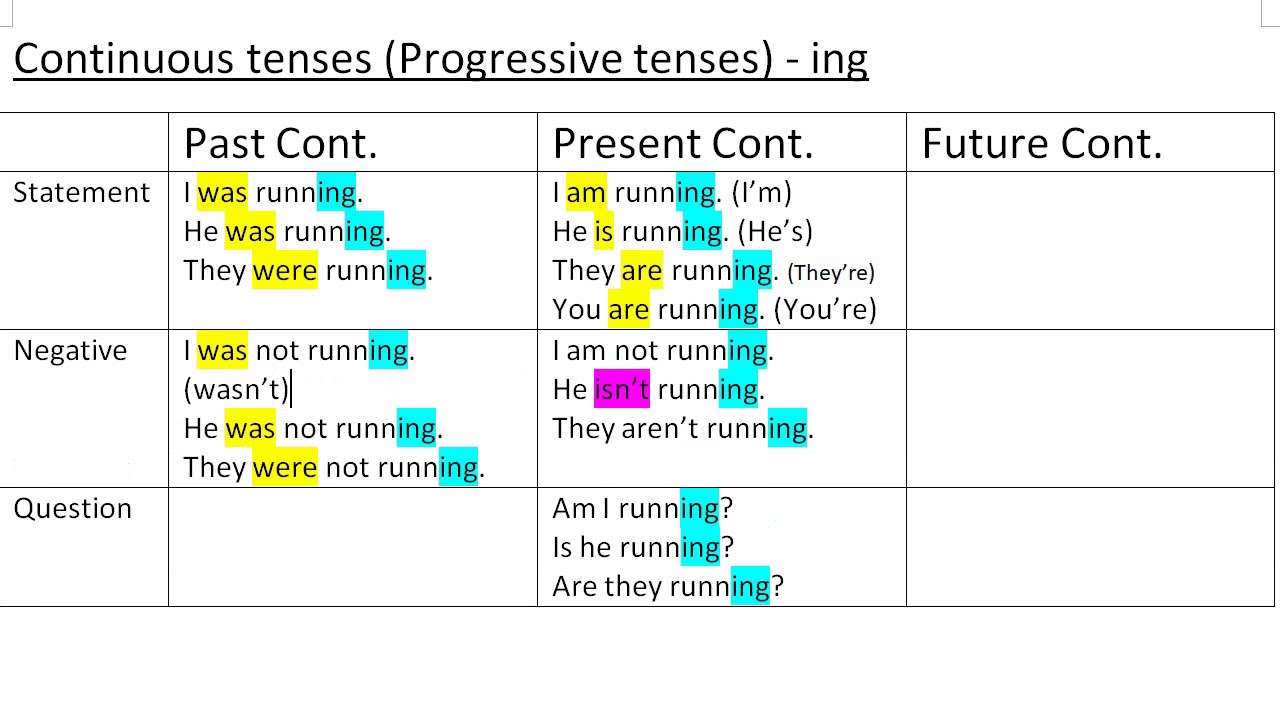
Task: Place cursor in empty Future Cont. Negative cell
Action: pyautogui.click(x=1090, y=408)
